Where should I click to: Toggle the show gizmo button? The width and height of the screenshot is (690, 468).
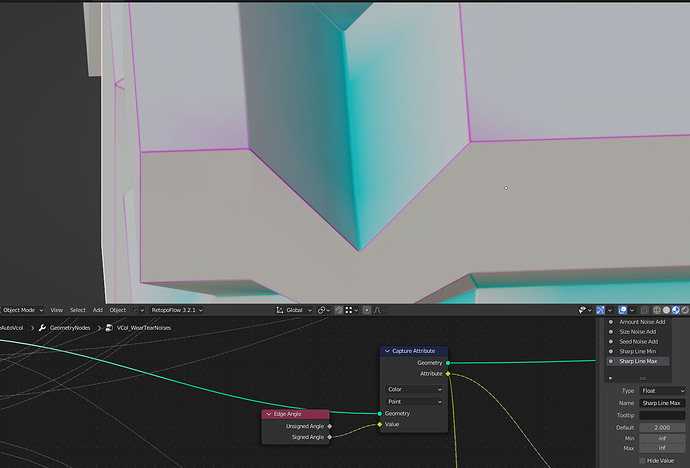click(600, 310)
